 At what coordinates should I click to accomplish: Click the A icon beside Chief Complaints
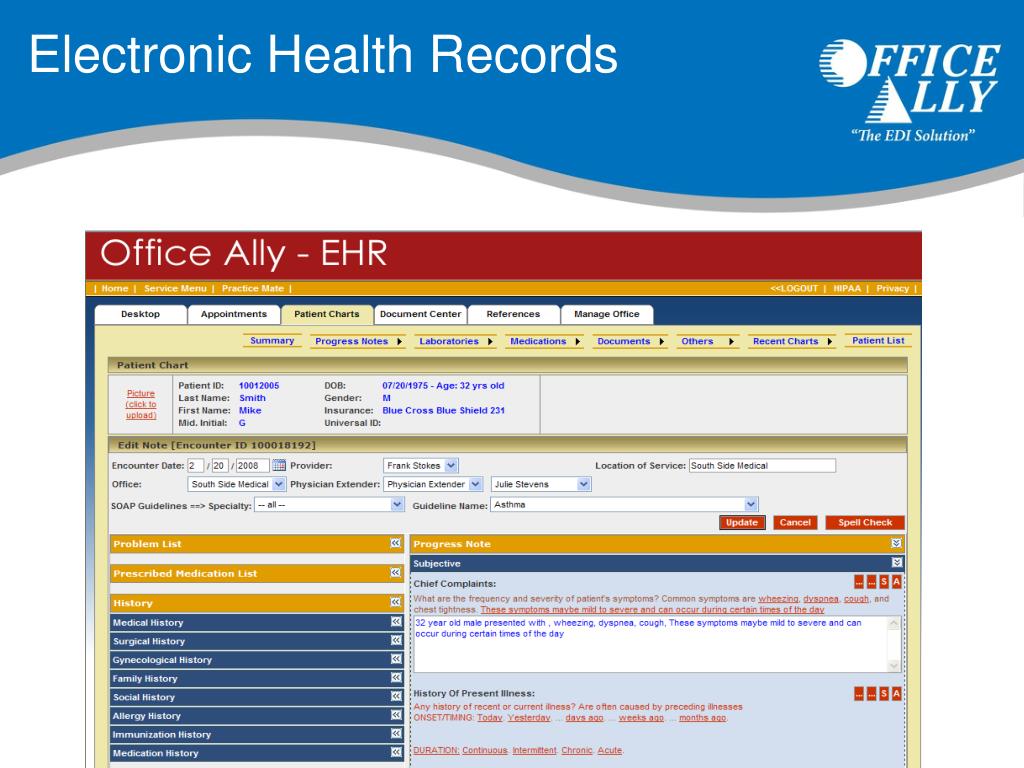coord(897,582)
